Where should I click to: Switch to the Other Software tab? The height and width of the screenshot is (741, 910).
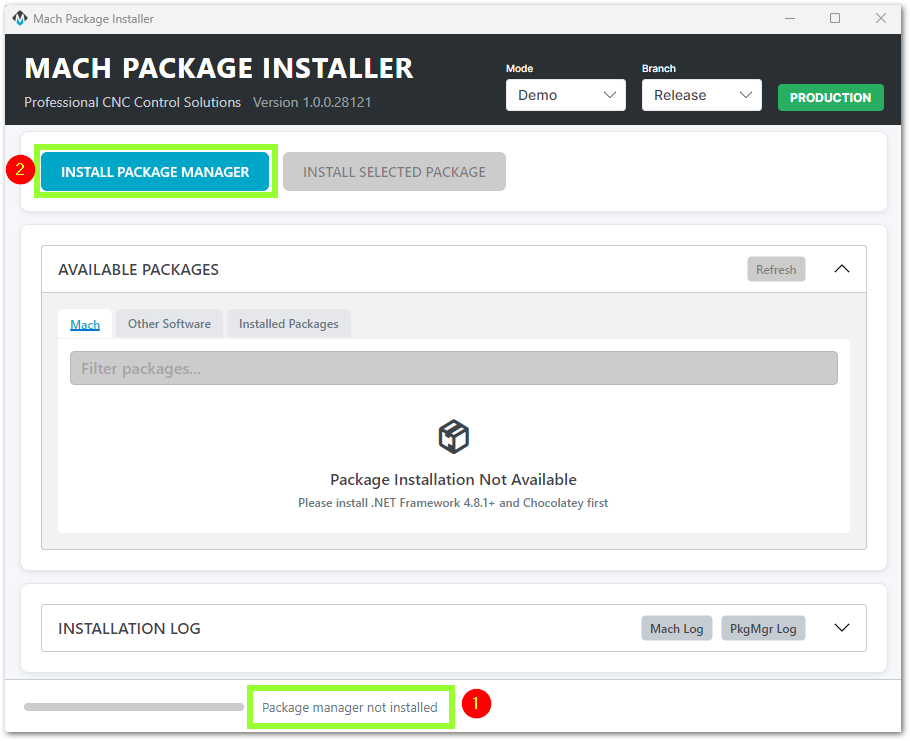click(x=169, y=324)
